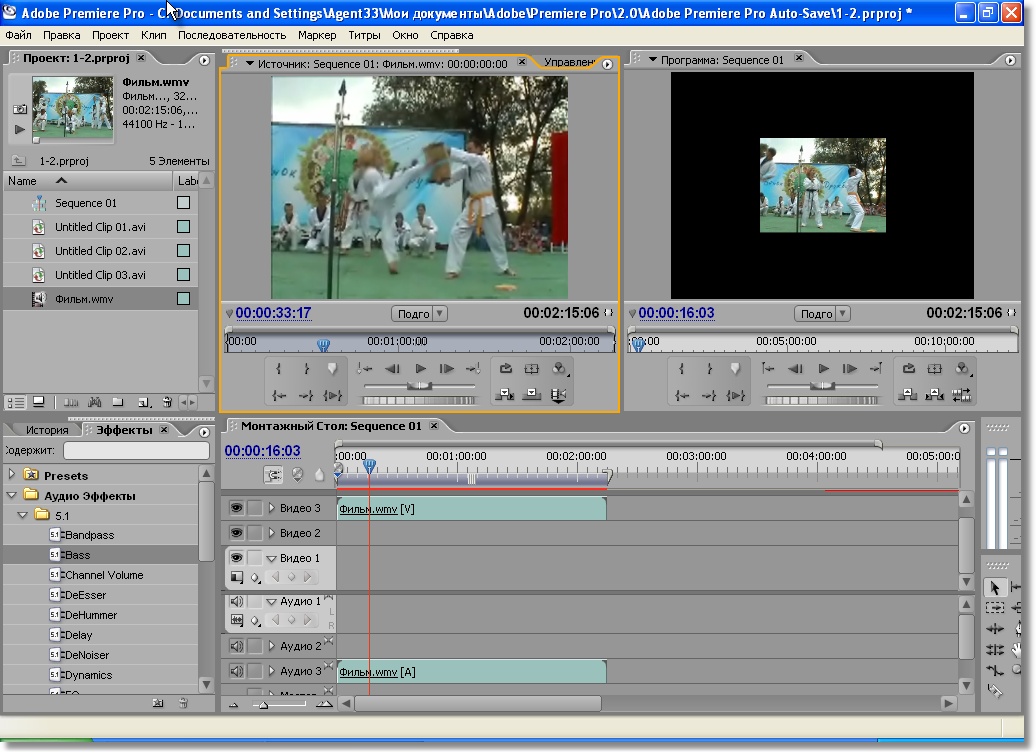1036x754 pixels.
Task: Click Extract button in Program monitor
Action: coord(934,395)
